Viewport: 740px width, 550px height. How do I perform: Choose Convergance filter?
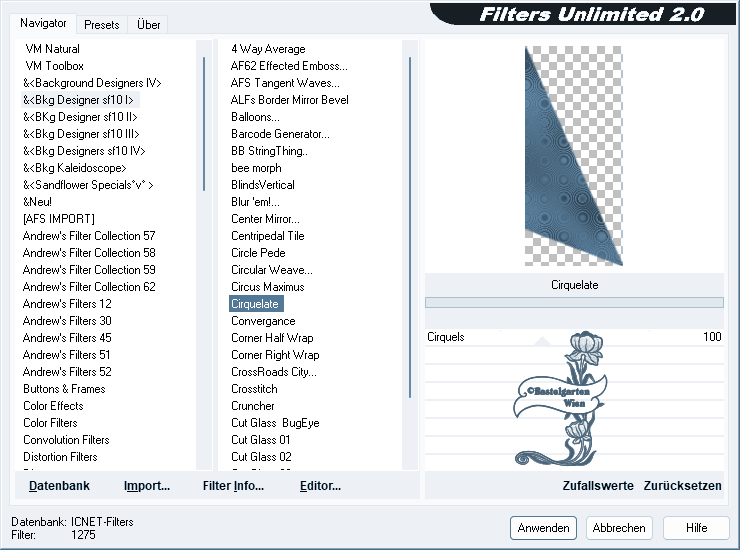coord(263,321)
